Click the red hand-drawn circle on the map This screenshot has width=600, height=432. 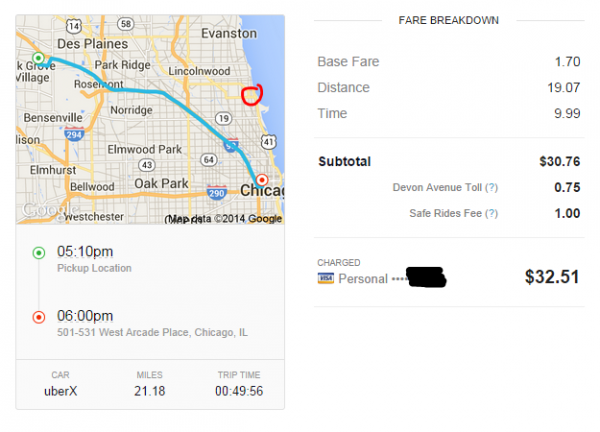[252, 95]
